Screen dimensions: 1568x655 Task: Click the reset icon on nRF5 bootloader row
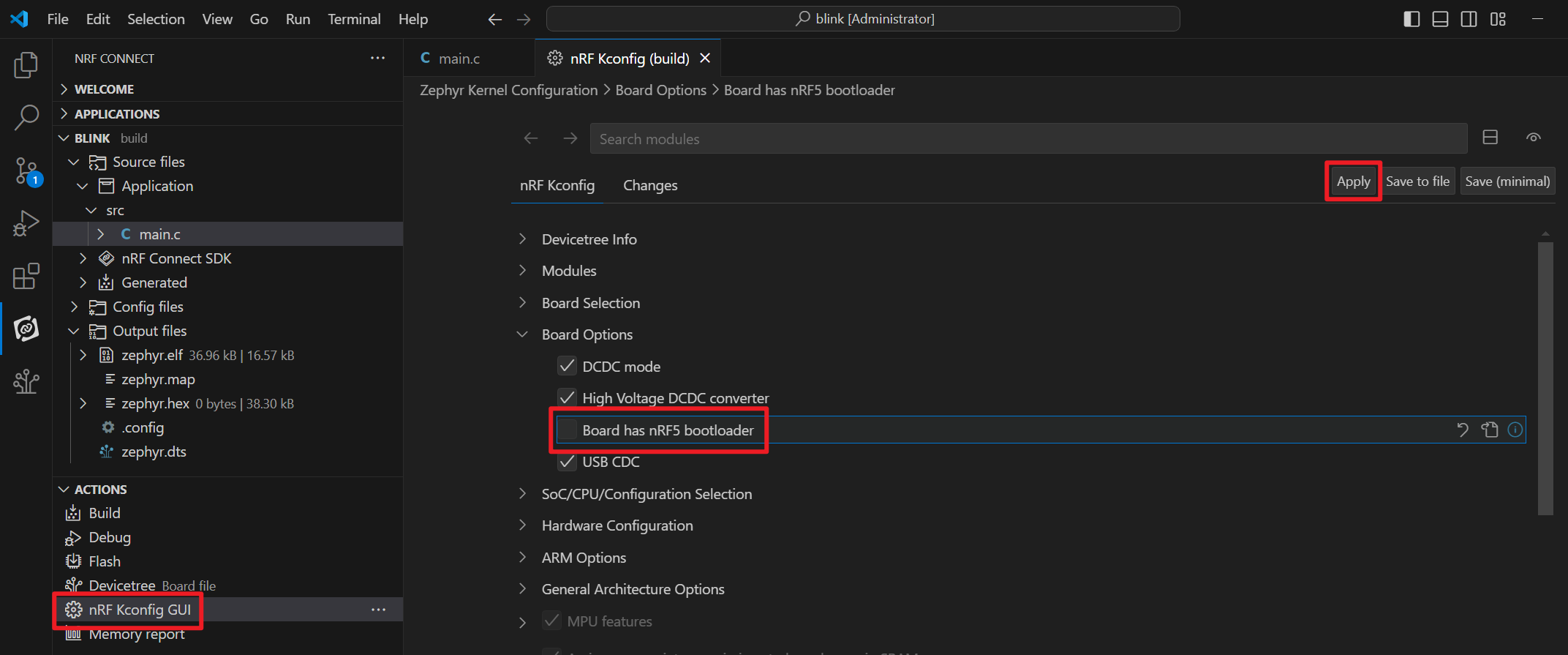click(1462, 430)
